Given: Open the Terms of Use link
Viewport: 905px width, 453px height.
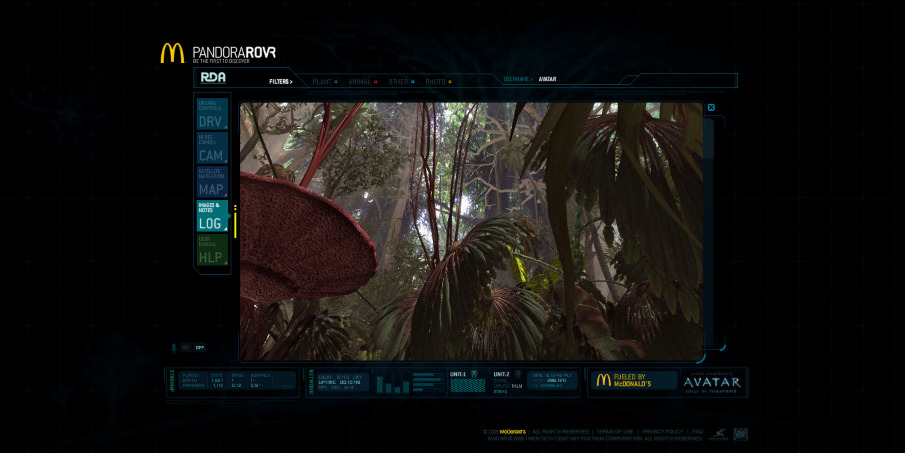Looking at the screenshot, I should (x=614, y=432).
